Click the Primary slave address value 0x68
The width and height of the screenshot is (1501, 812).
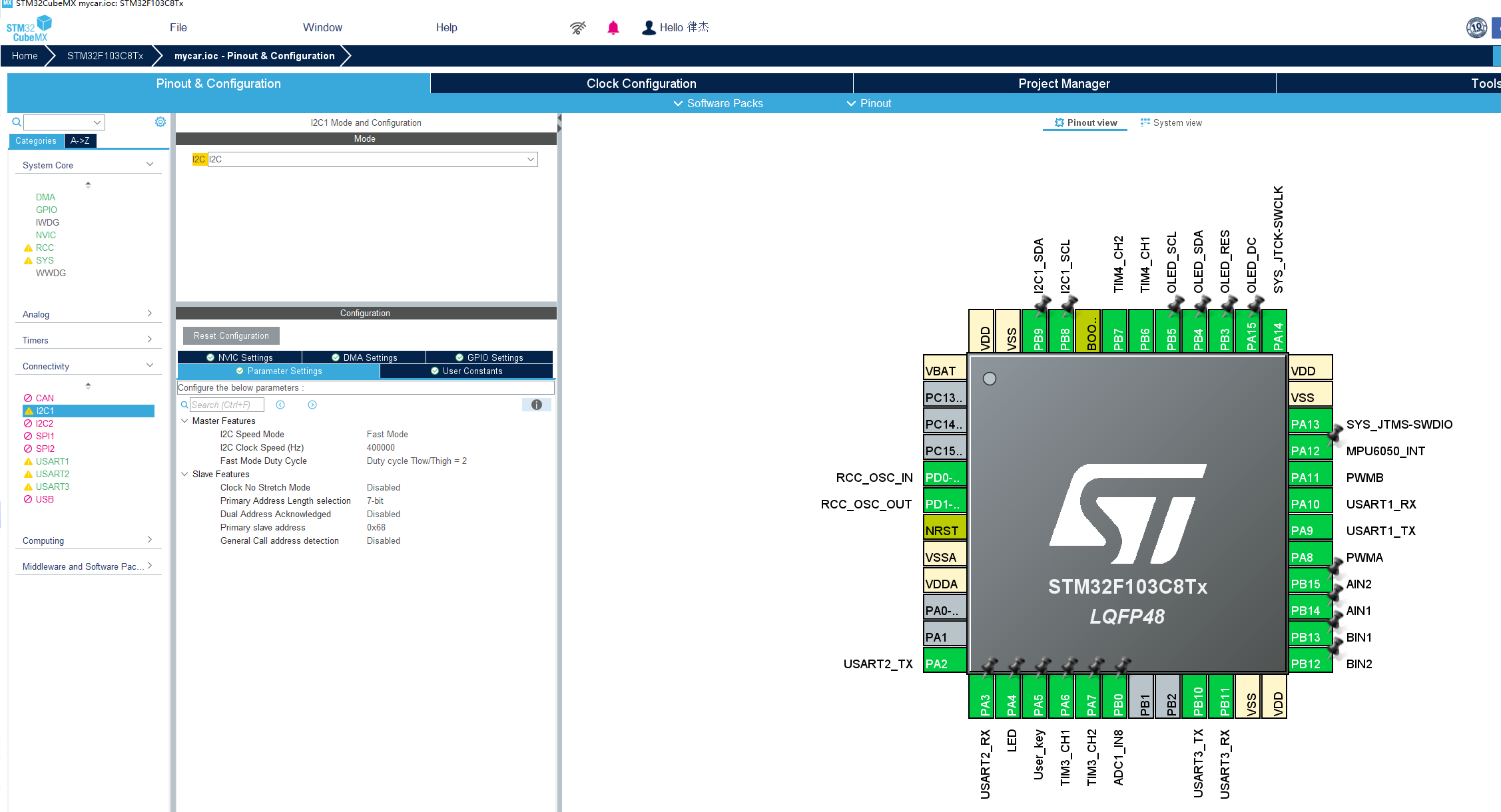pyautogui.click(x=376, y=527)
